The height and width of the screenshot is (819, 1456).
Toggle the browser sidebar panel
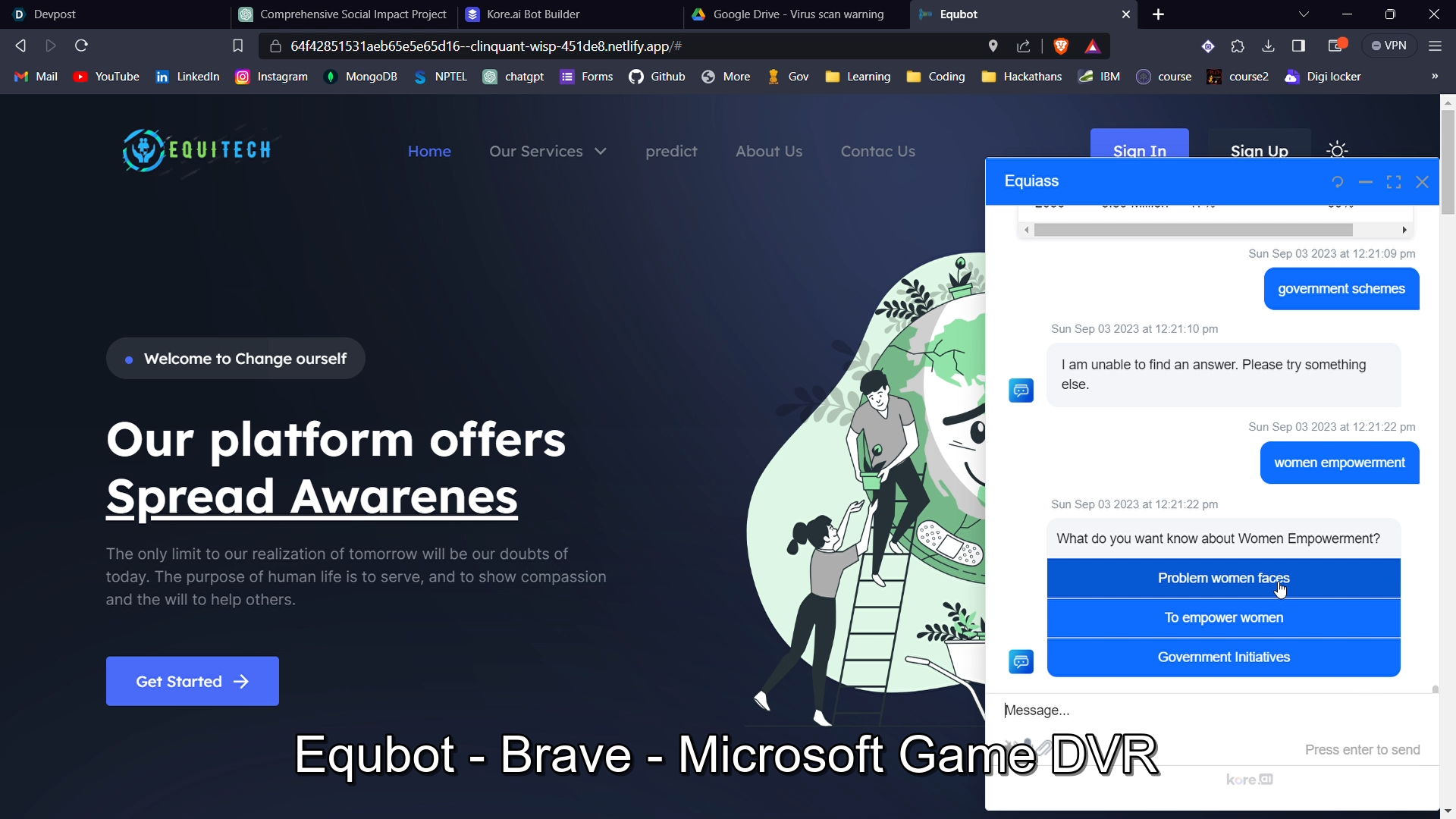(x=1298, y=46)
